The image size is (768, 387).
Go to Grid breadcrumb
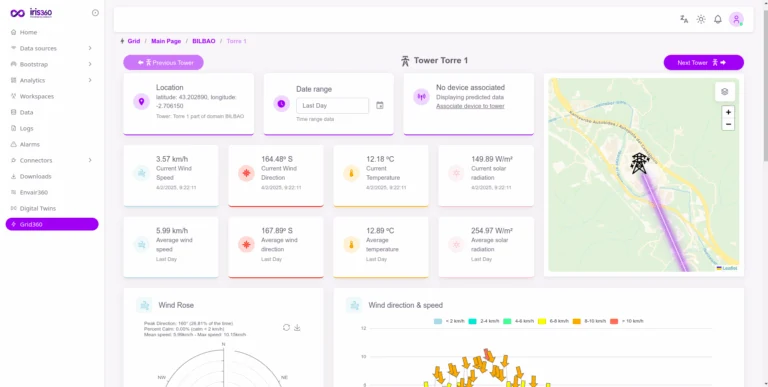(x=134, y=41)
